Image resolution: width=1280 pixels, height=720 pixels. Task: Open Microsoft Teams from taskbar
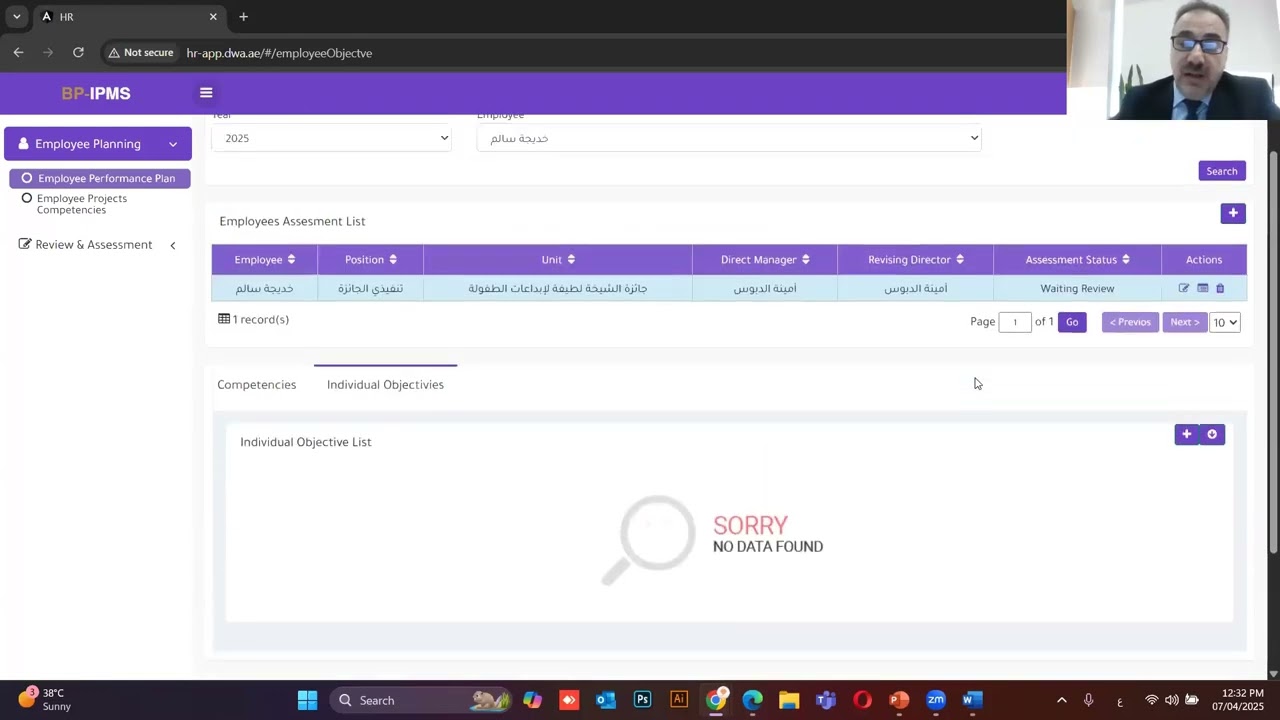pyautogui.click(x=825, y=700)
